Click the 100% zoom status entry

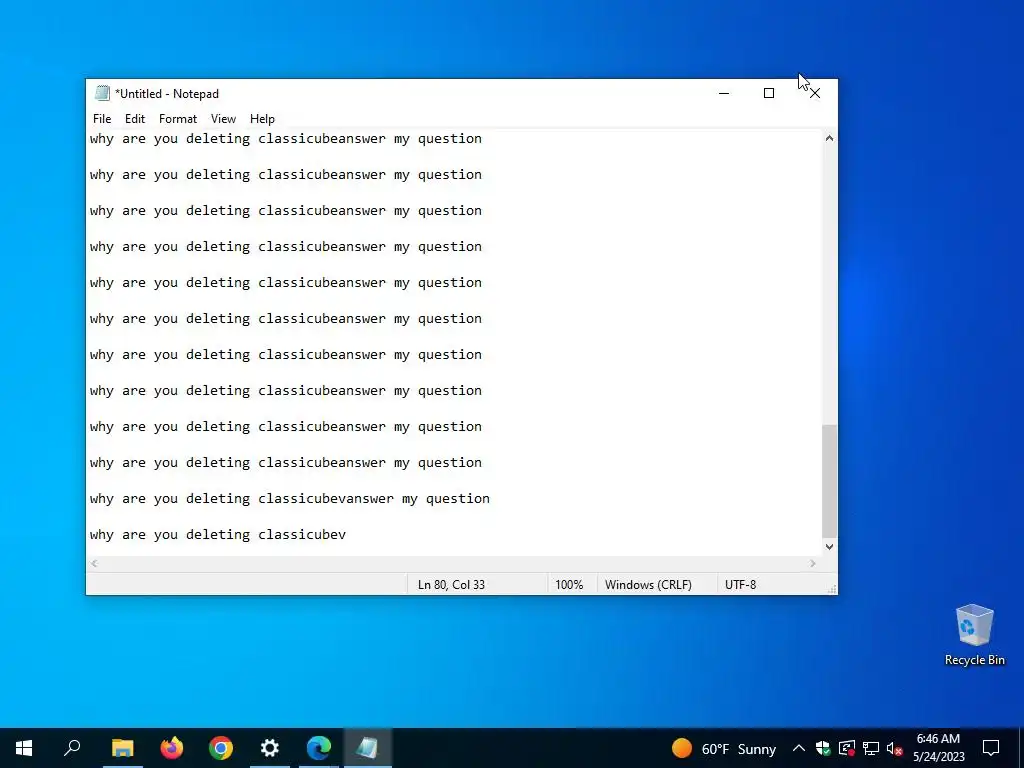point(569,584)
